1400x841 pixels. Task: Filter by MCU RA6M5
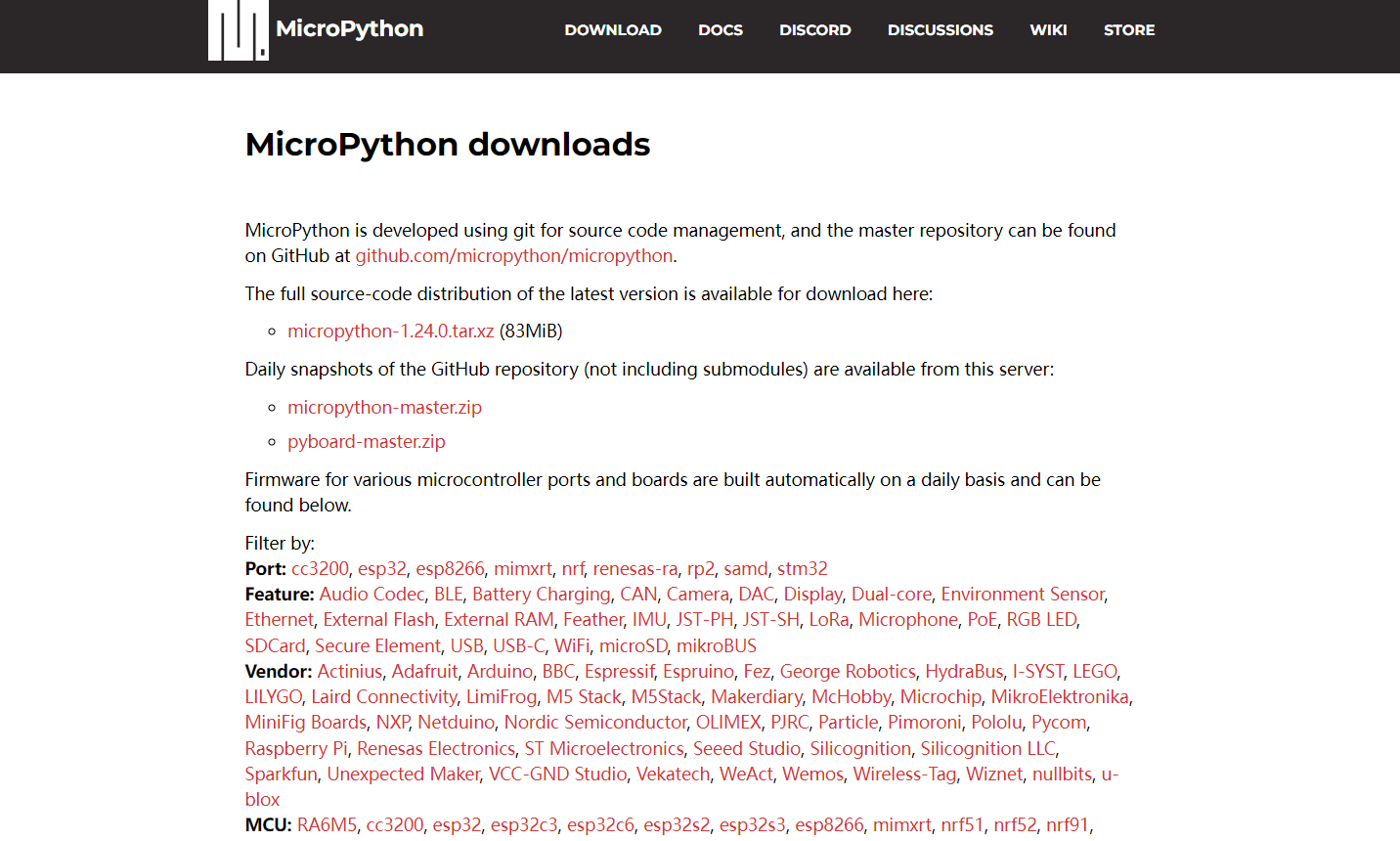click(328, 825)
